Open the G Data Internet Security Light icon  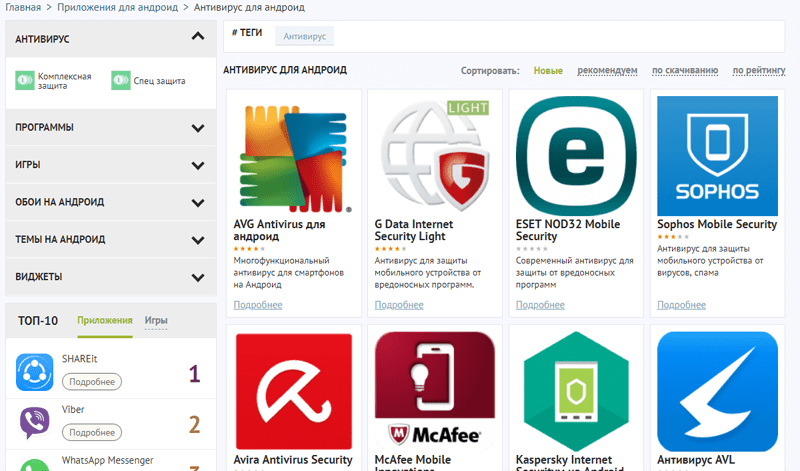point(435,156)
